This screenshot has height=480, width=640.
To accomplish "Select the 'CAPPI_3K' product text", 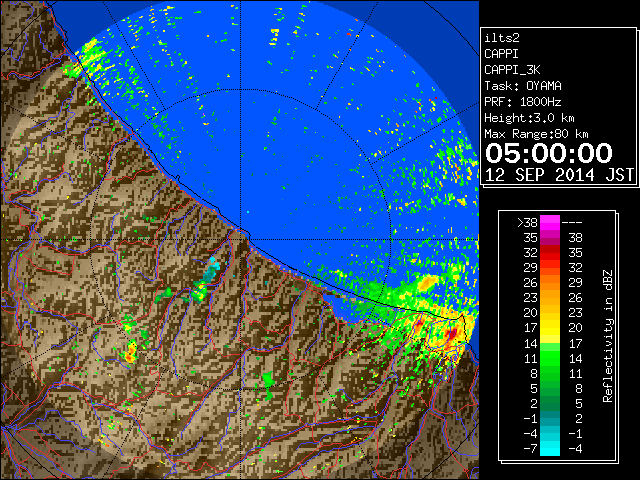I will pyautogui.click(x=512, y=70).
